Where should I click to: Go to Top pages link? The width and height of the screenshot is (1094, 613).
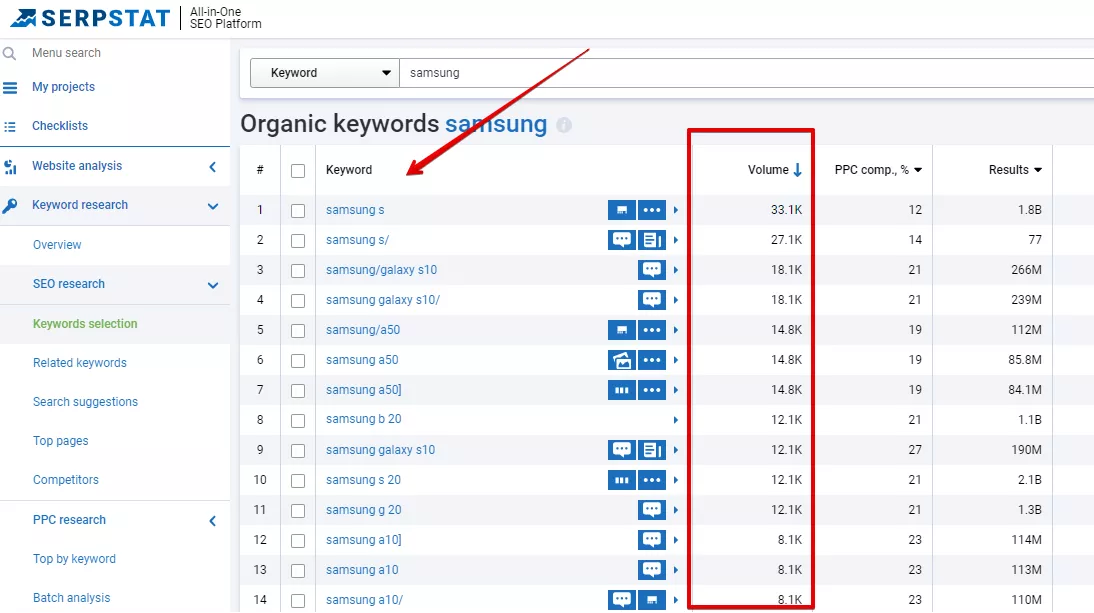[61, 441]
